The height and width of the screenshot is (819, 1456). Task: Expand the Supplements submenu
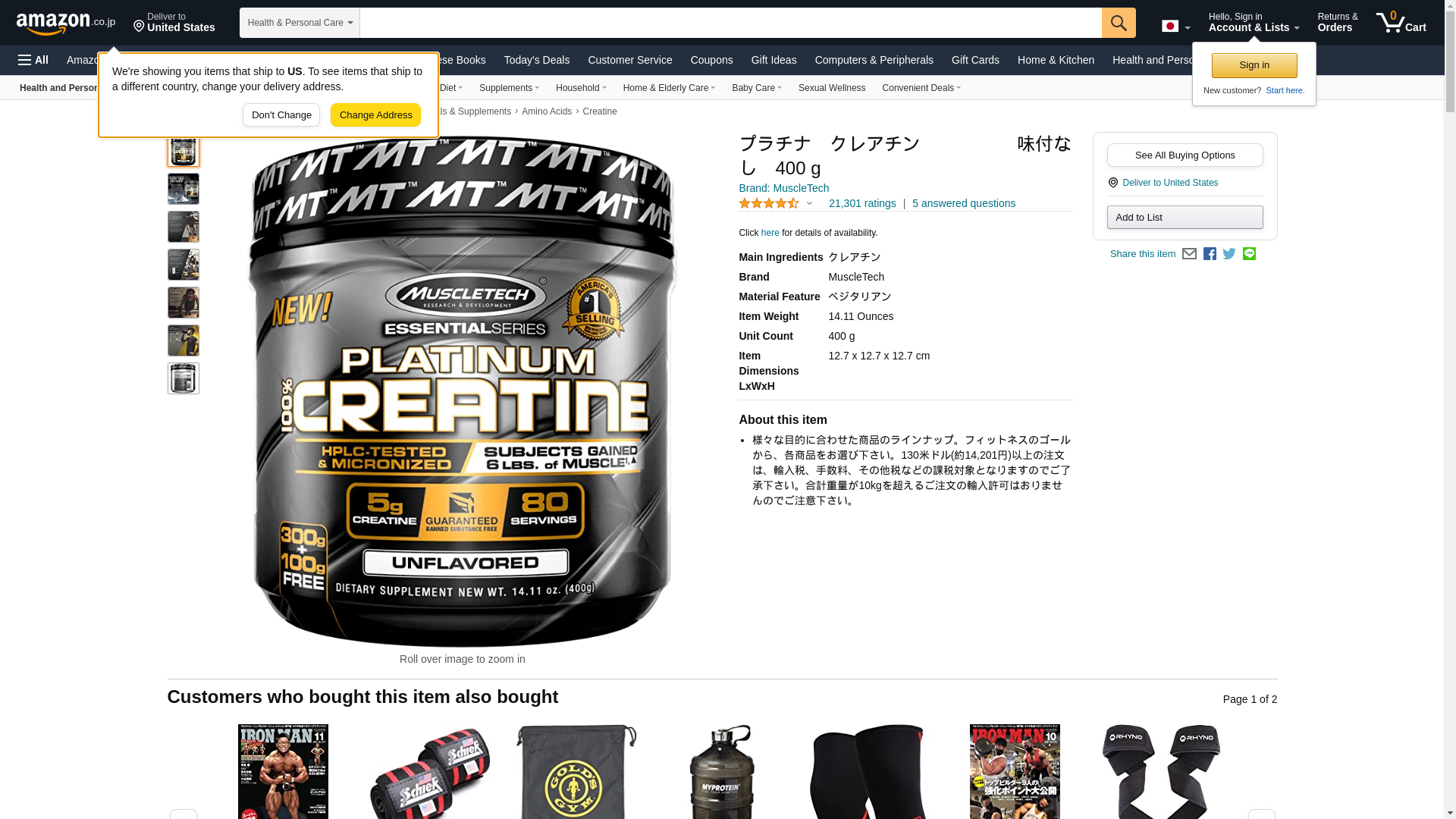(509, 88)
